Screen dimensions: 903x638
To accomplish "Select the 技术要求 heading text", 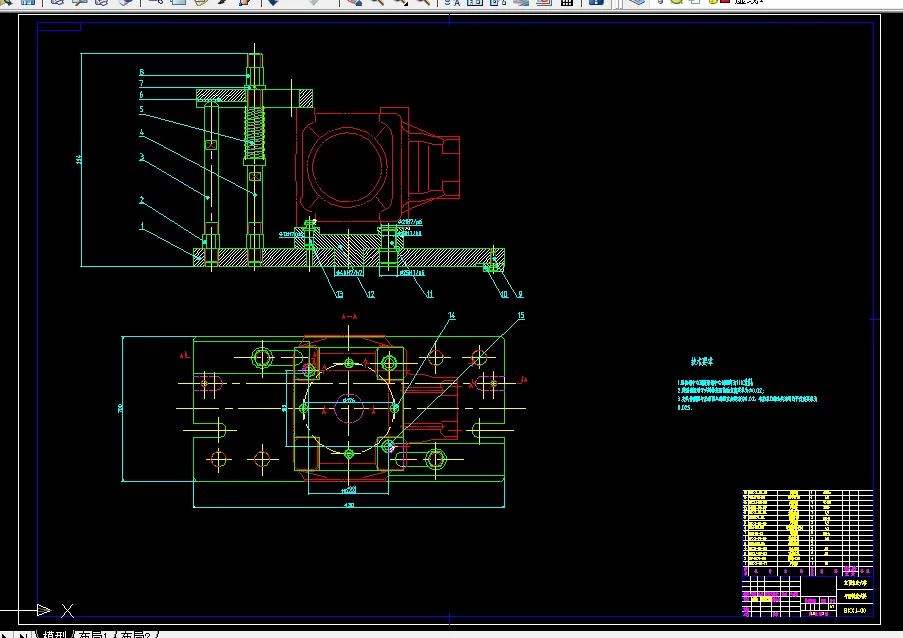I will 702,362.
